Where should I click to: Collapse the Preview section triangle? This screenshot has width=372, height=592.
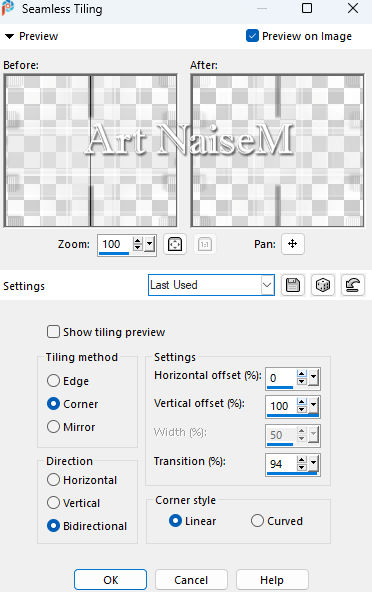click(x=9, y=36)
